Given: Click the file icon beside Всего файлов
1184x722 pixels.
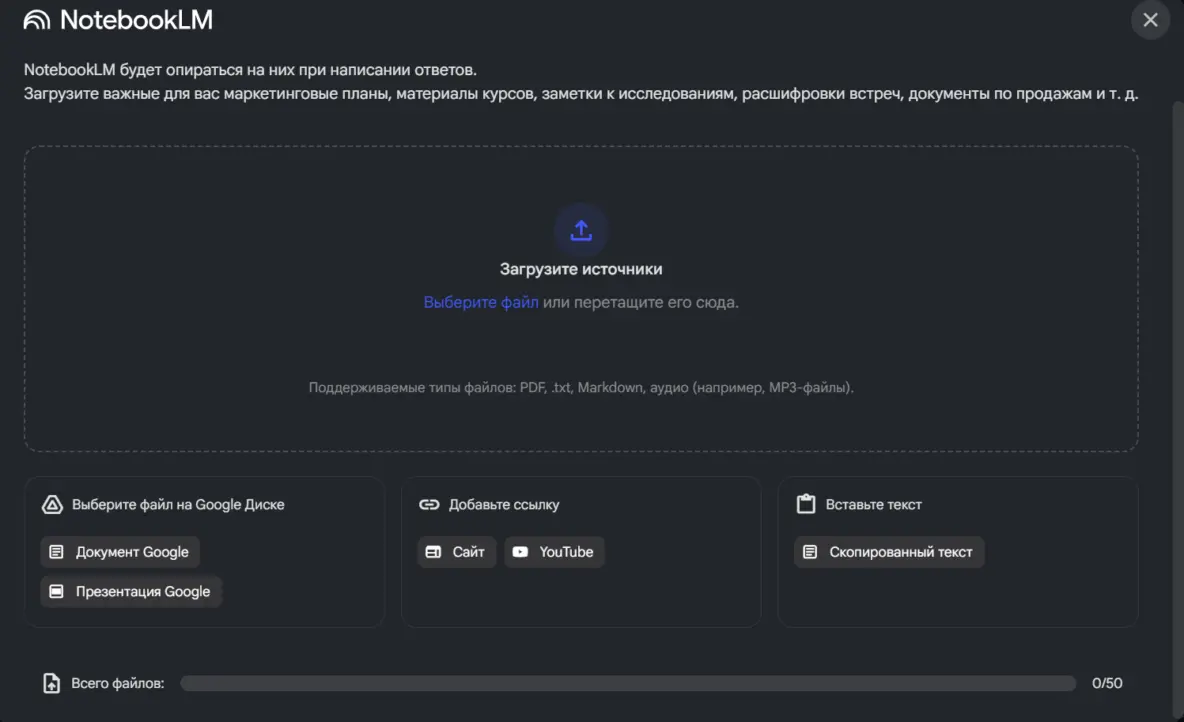Looking at the screenshot, I should point(51,683).
